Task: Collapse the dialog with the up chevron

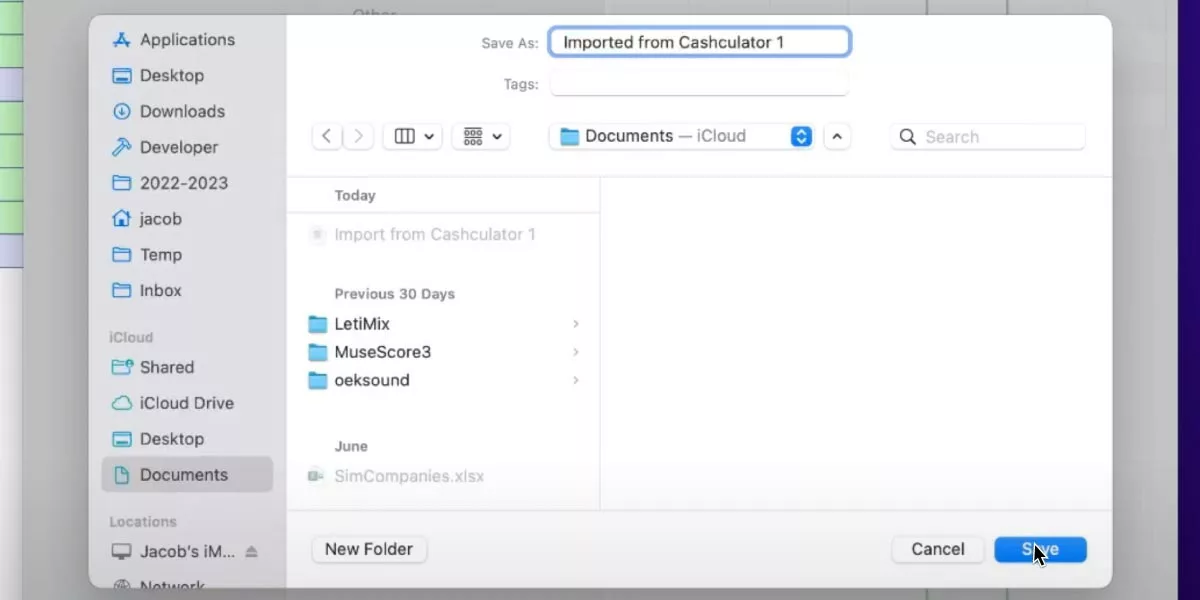Action: pos(837,137)
